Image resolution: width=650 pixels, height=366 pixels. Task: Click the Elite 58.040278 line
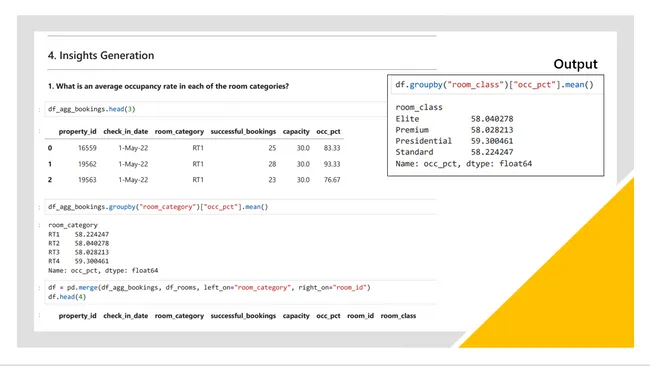(x=454, y=119)
